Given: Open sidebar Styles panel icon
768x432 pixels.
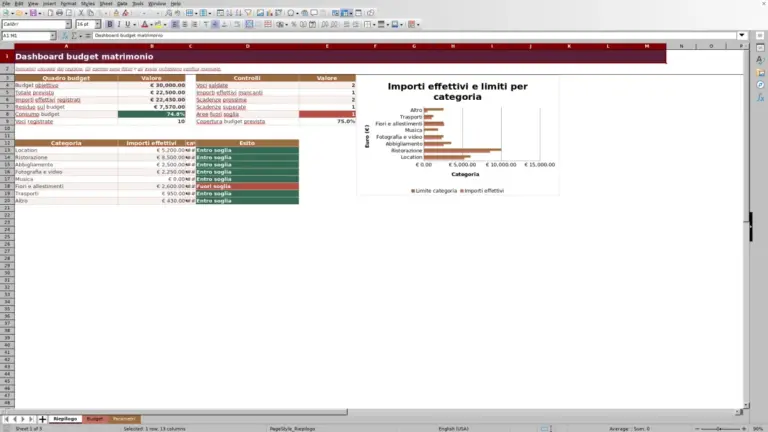Looking at the screenshot, I should pyautogui.click(x=760, y=60).
